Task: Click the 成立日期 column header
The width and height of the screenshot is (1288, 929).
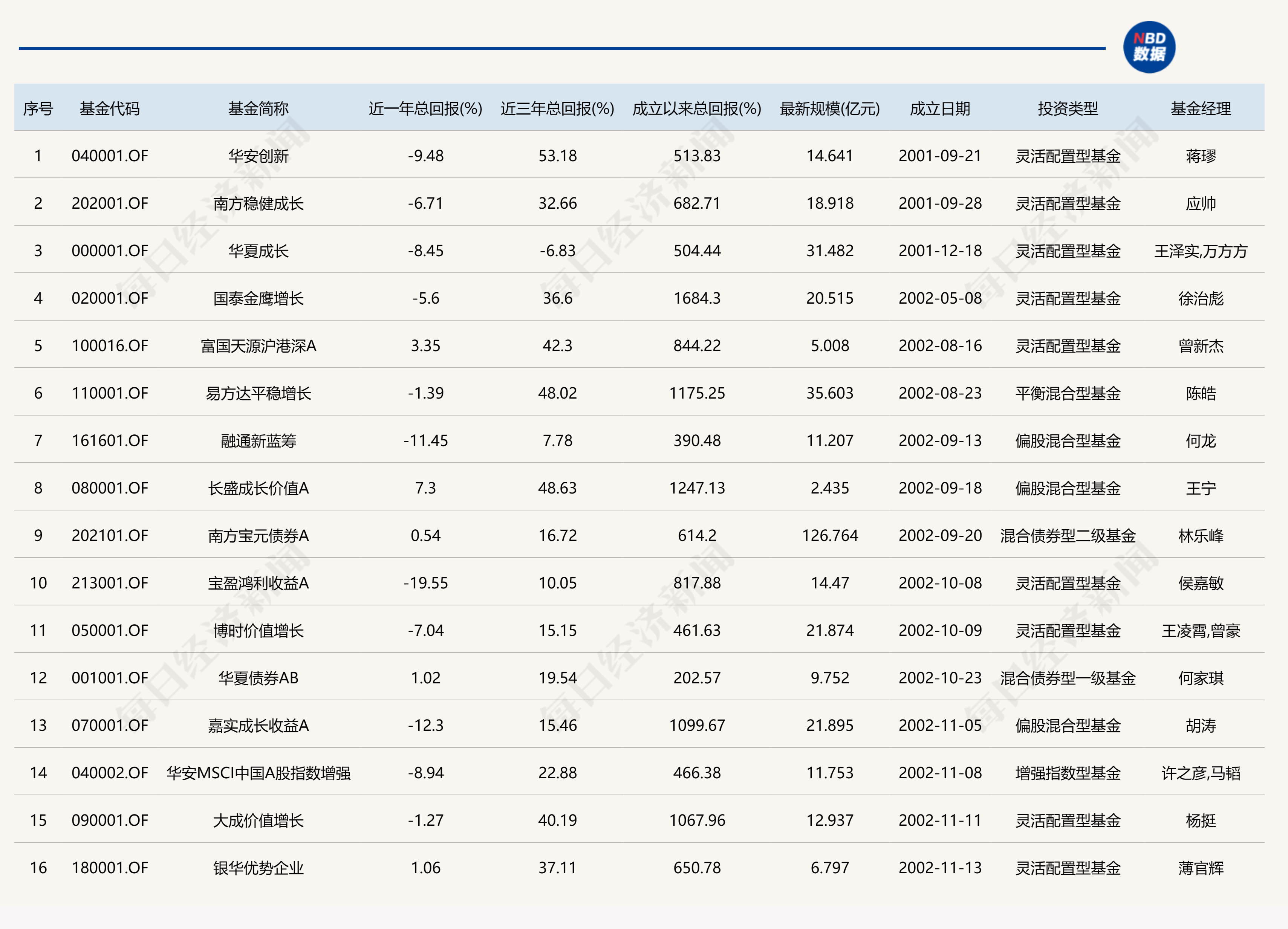Action: pyautogui.click(x=940, y=108)
